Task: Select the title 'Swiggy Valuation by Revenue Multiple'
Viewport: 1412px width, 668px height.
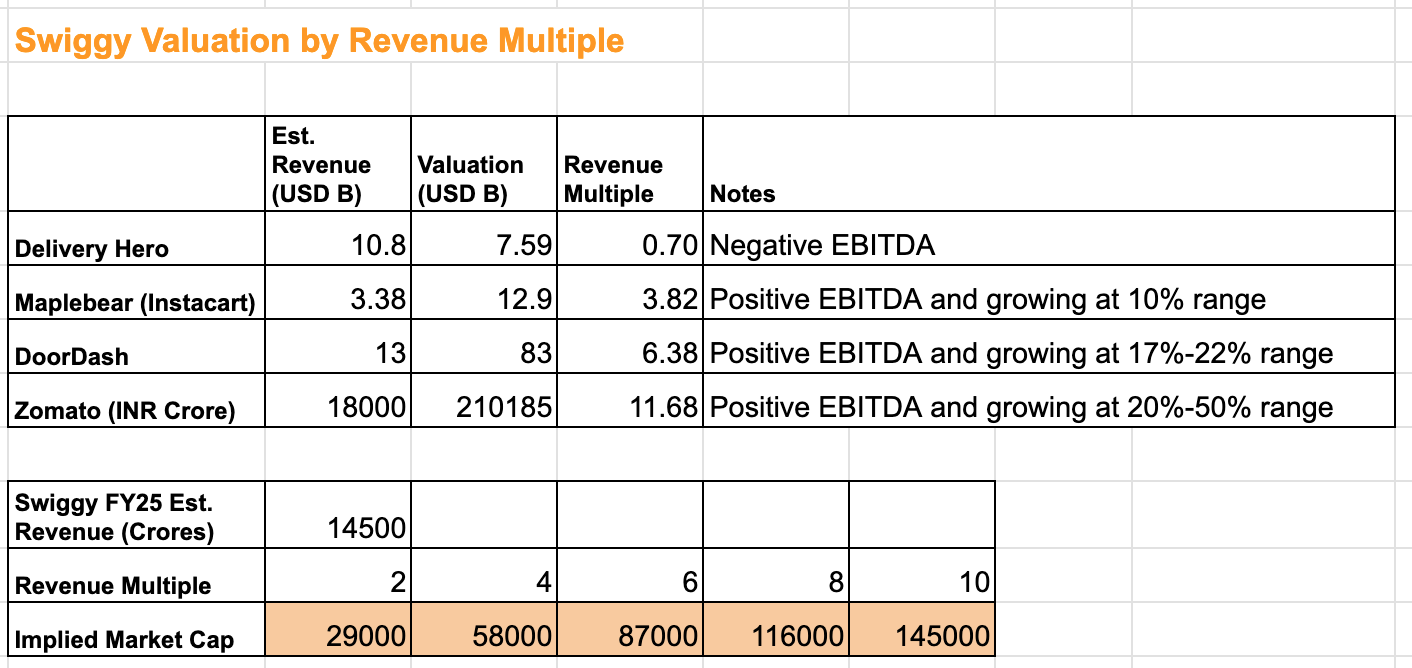Action: (x=319, y=41)
